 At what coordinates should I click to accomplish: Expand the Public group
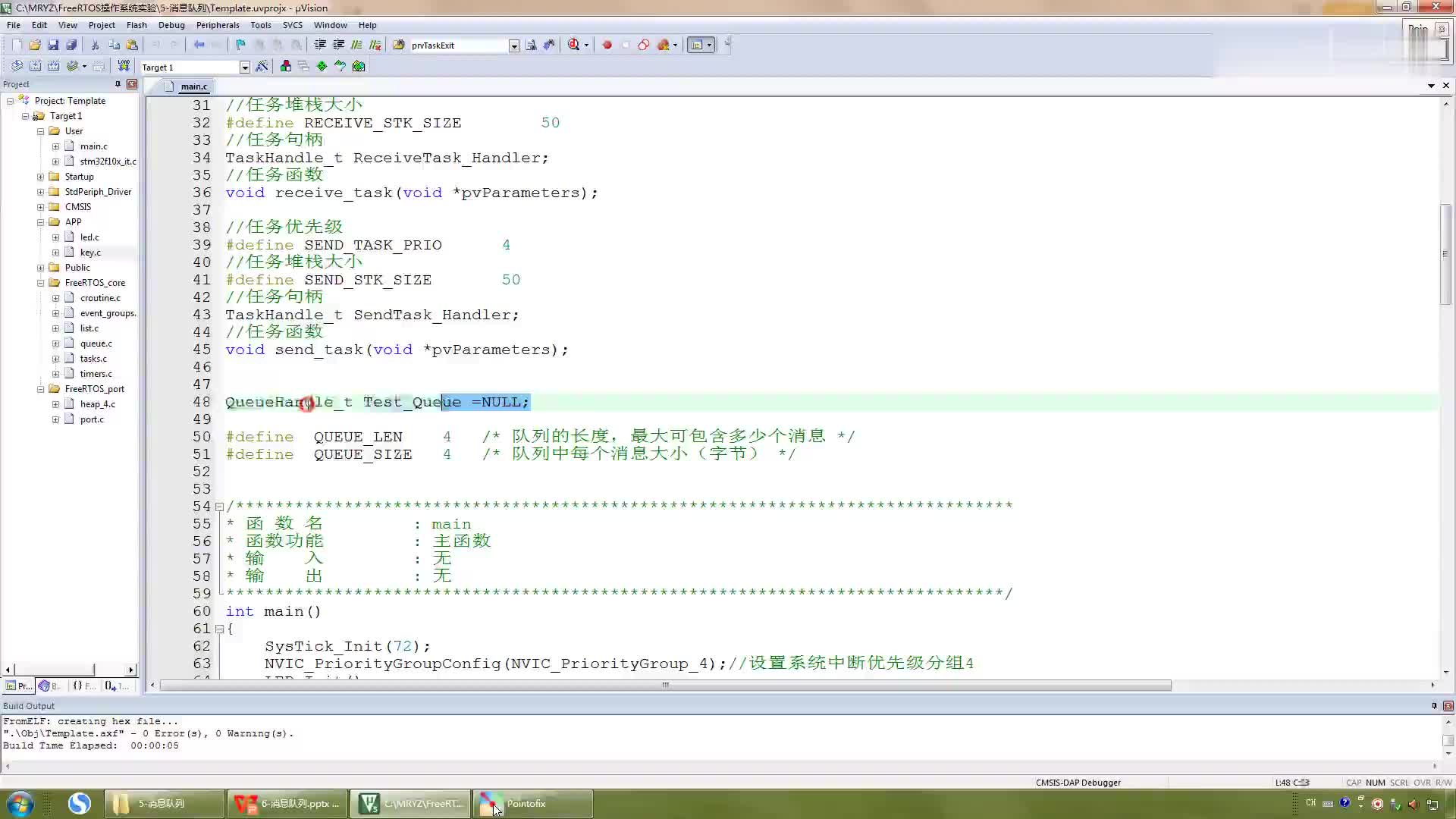click(x=41, y=268)
